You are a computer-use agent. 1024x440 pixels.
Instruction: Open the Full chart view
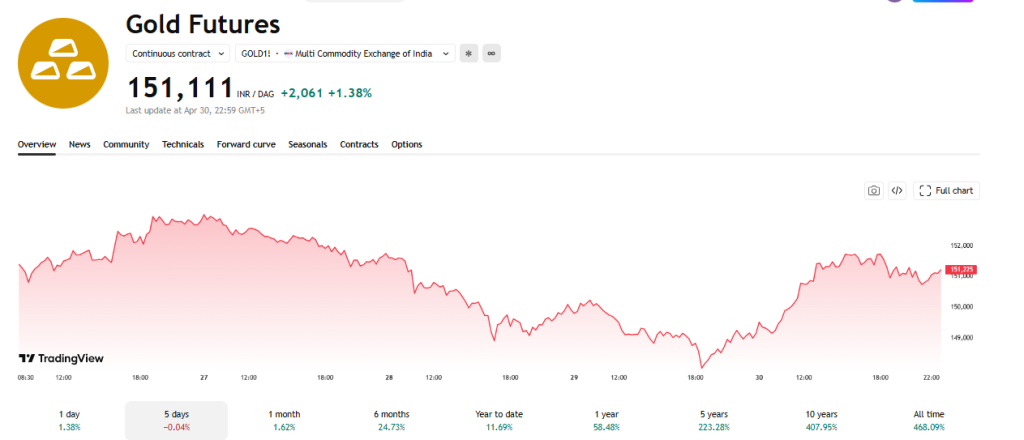[x=946, y=191]
